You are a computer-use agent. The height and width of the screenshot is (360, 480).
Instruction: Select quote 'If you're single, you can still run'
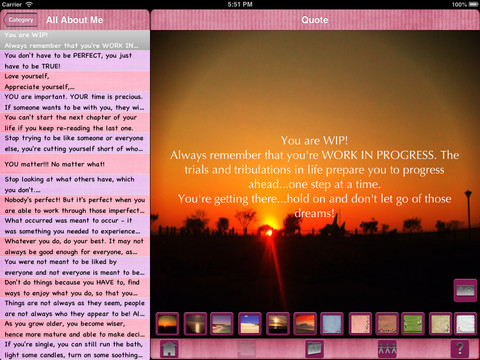(75, 350)
